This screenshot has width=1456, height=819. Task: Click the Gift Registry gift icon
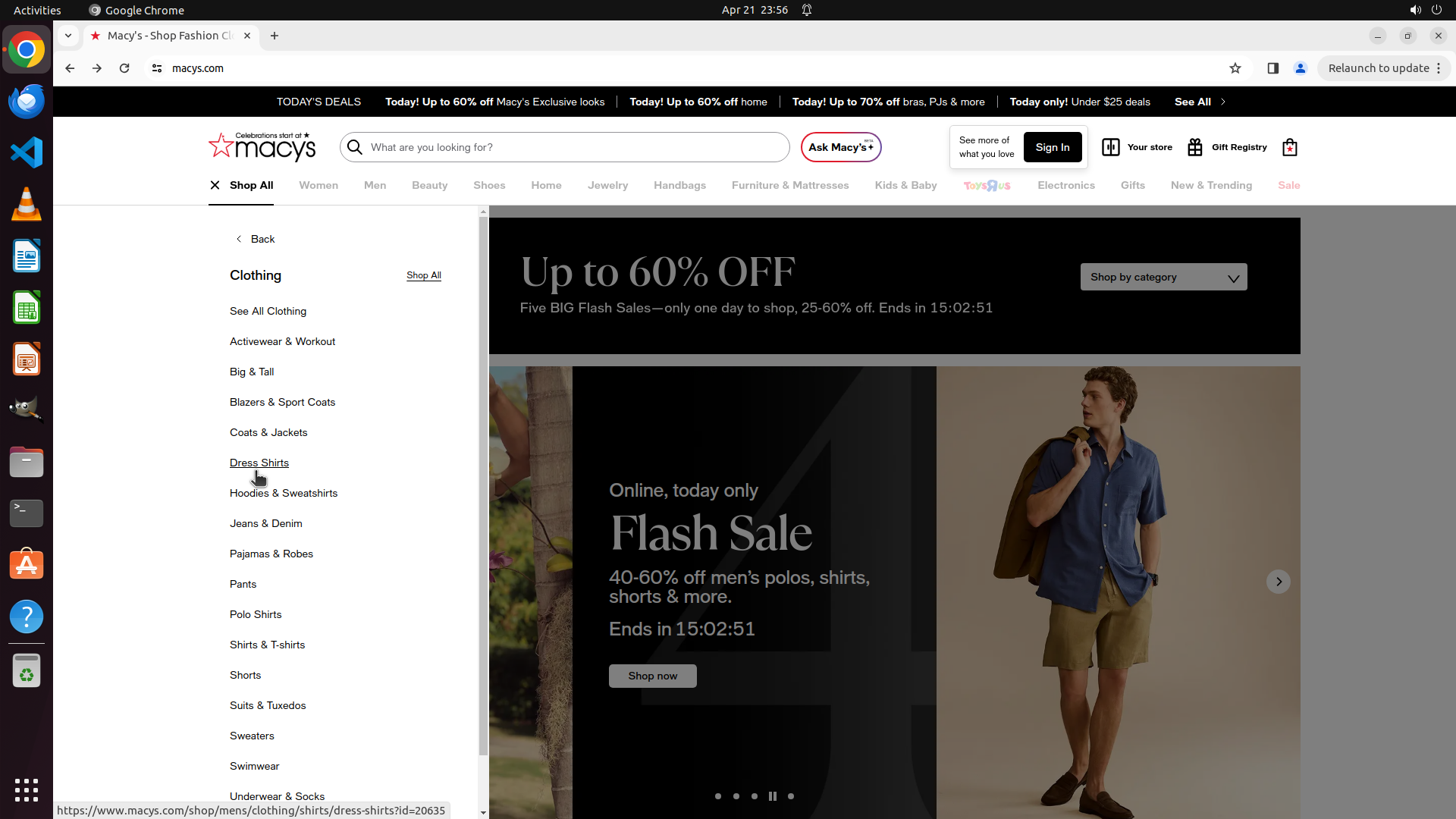[1195, 147]
